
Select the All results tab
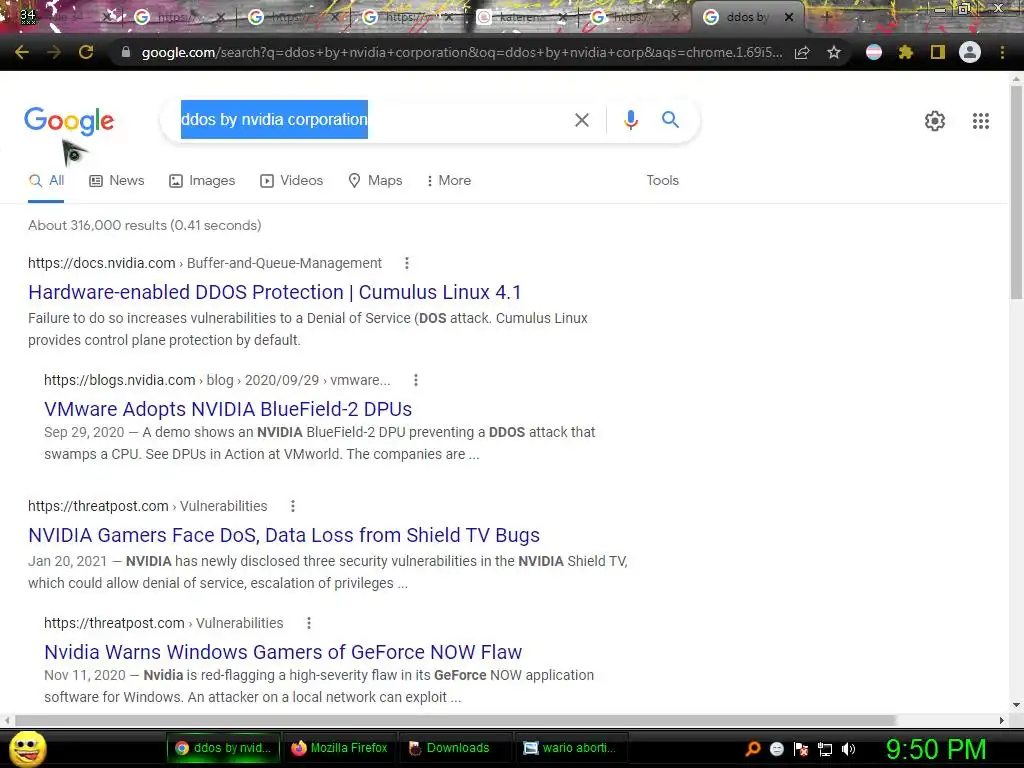[46, 180]
